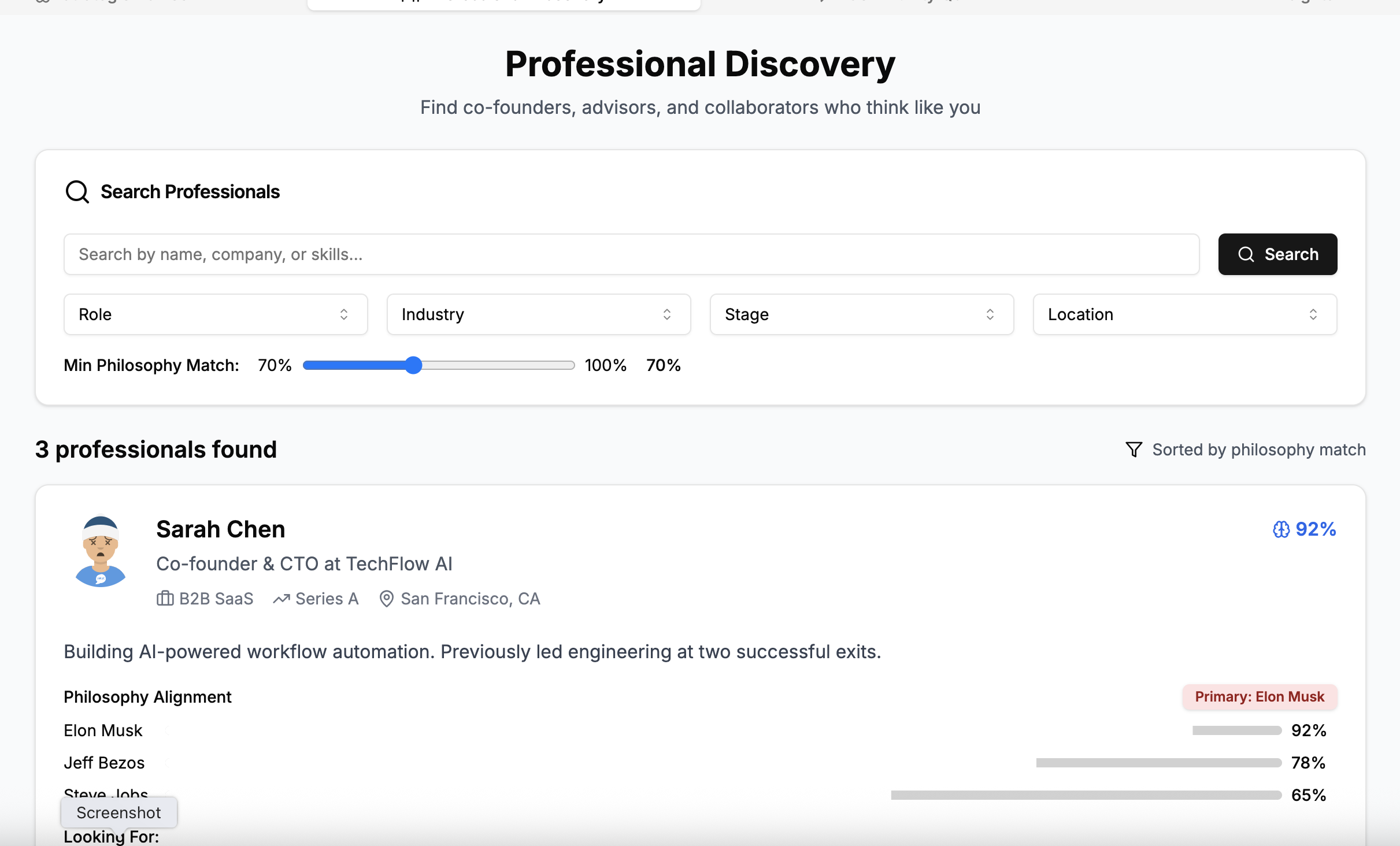Viewport: 1400px width, 846px height.
Task: Open the Role dropdown
Action: pos(215,314)
